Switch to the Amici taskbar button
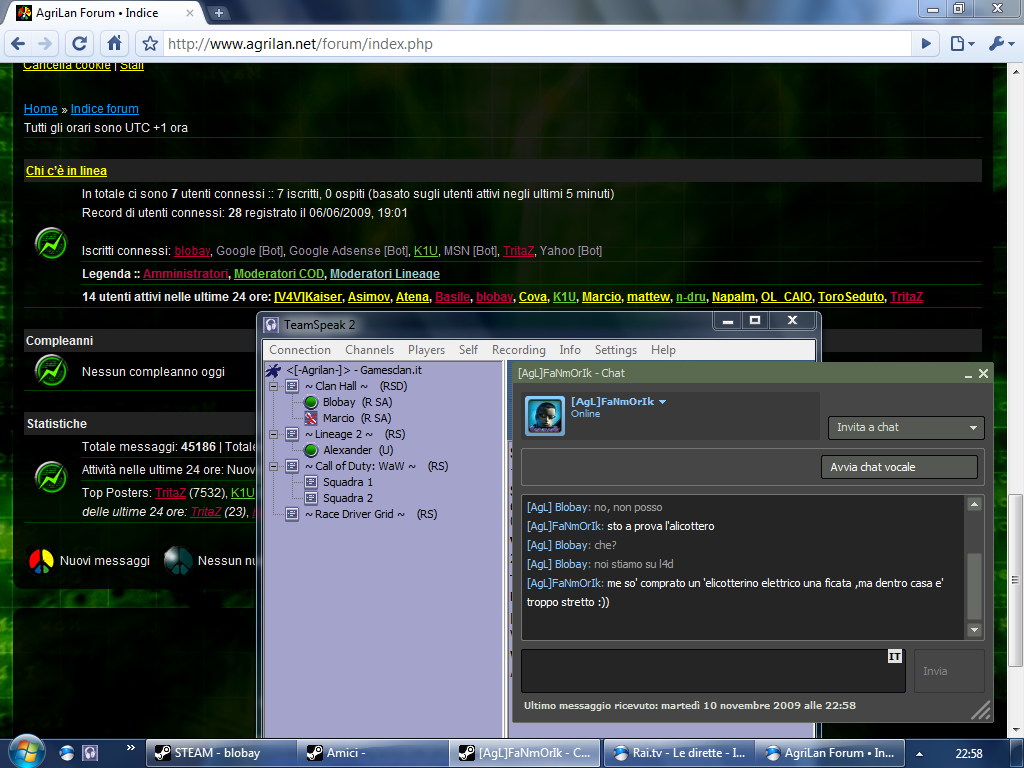Screen dimensions: 1024x768 click(x=373, y=753)
